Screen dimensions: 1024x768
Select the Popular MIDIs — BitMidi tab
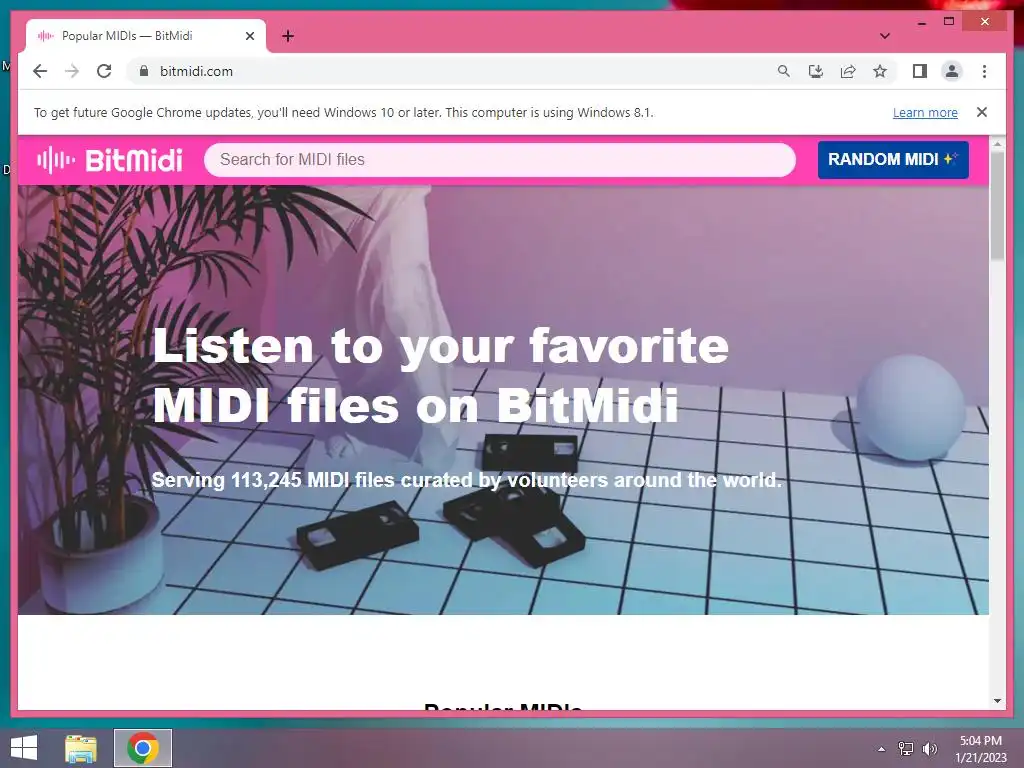[x=146, y=36]
